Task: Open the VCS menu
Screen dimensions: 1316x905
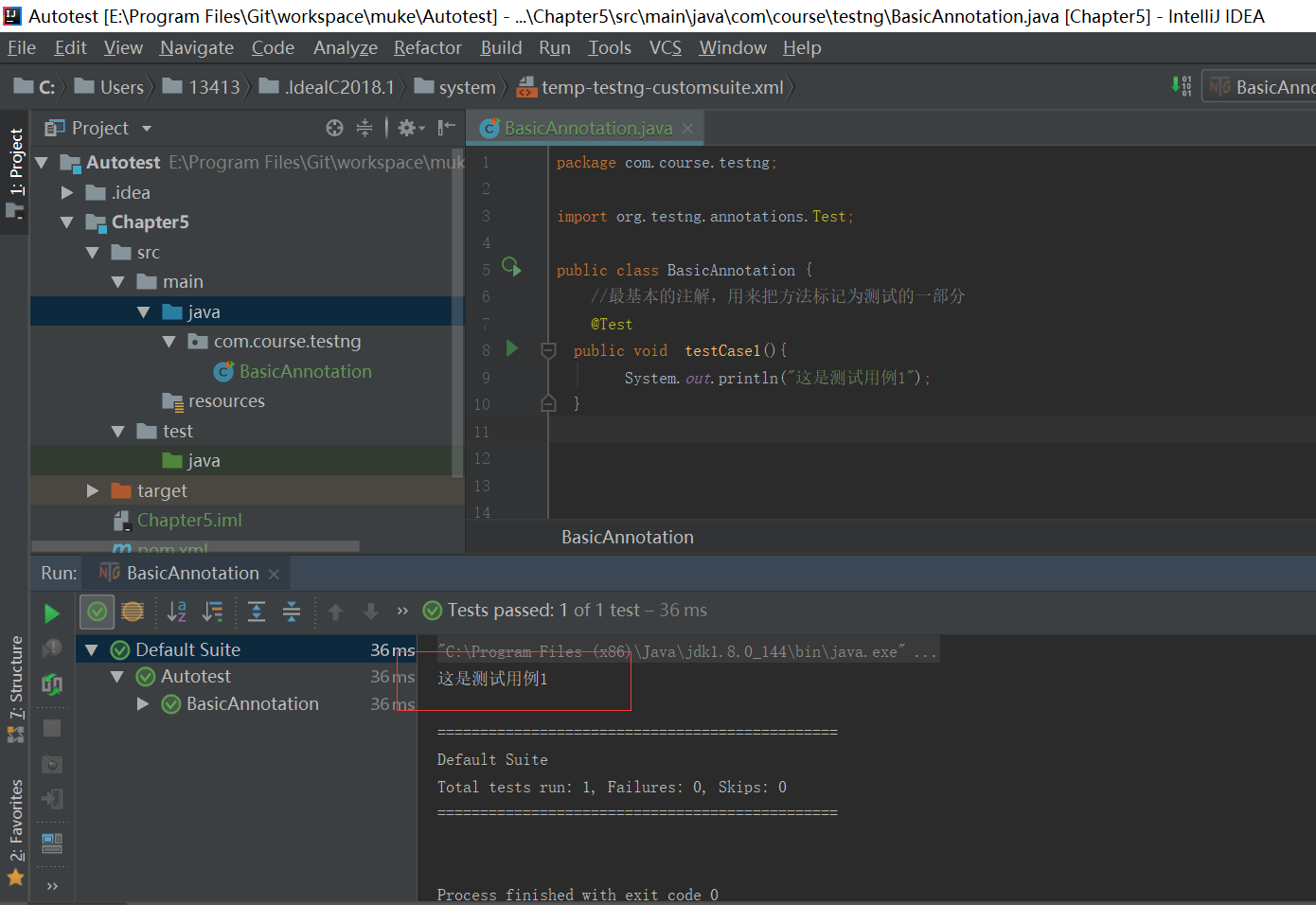Action: (x=665, y=47)
